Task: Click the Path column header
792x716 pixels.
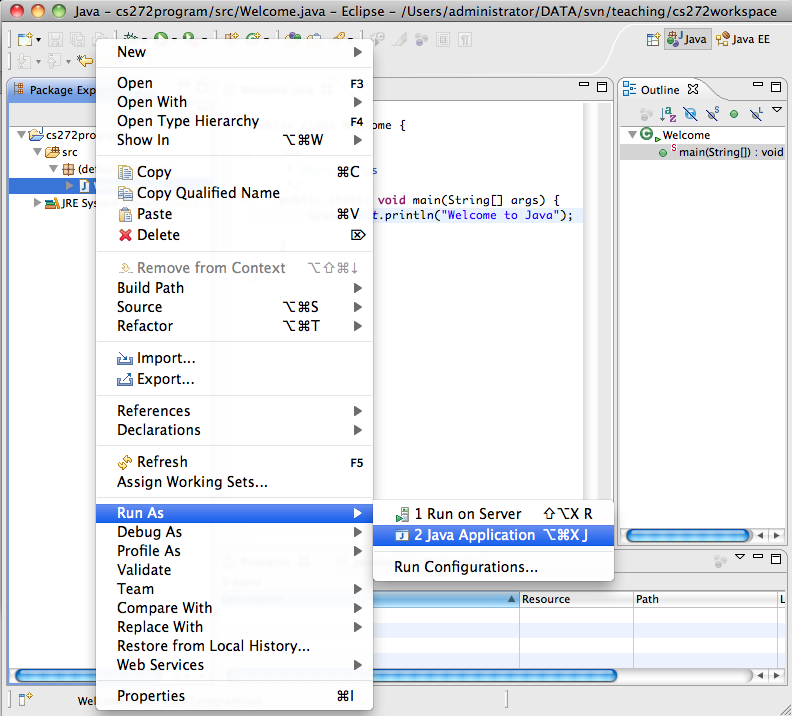Action: point(706,599)
